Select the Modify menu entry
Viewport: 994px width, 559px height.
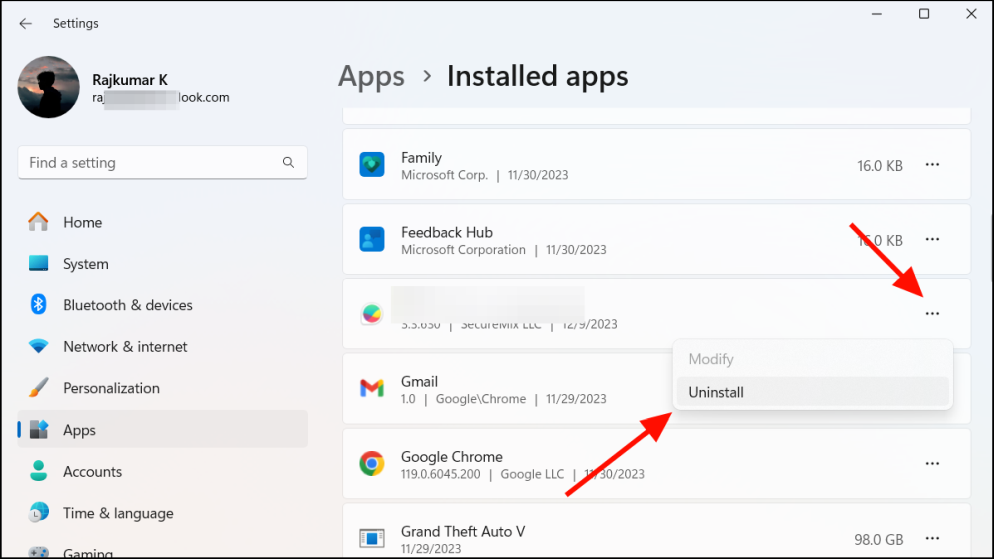(711, 359)
